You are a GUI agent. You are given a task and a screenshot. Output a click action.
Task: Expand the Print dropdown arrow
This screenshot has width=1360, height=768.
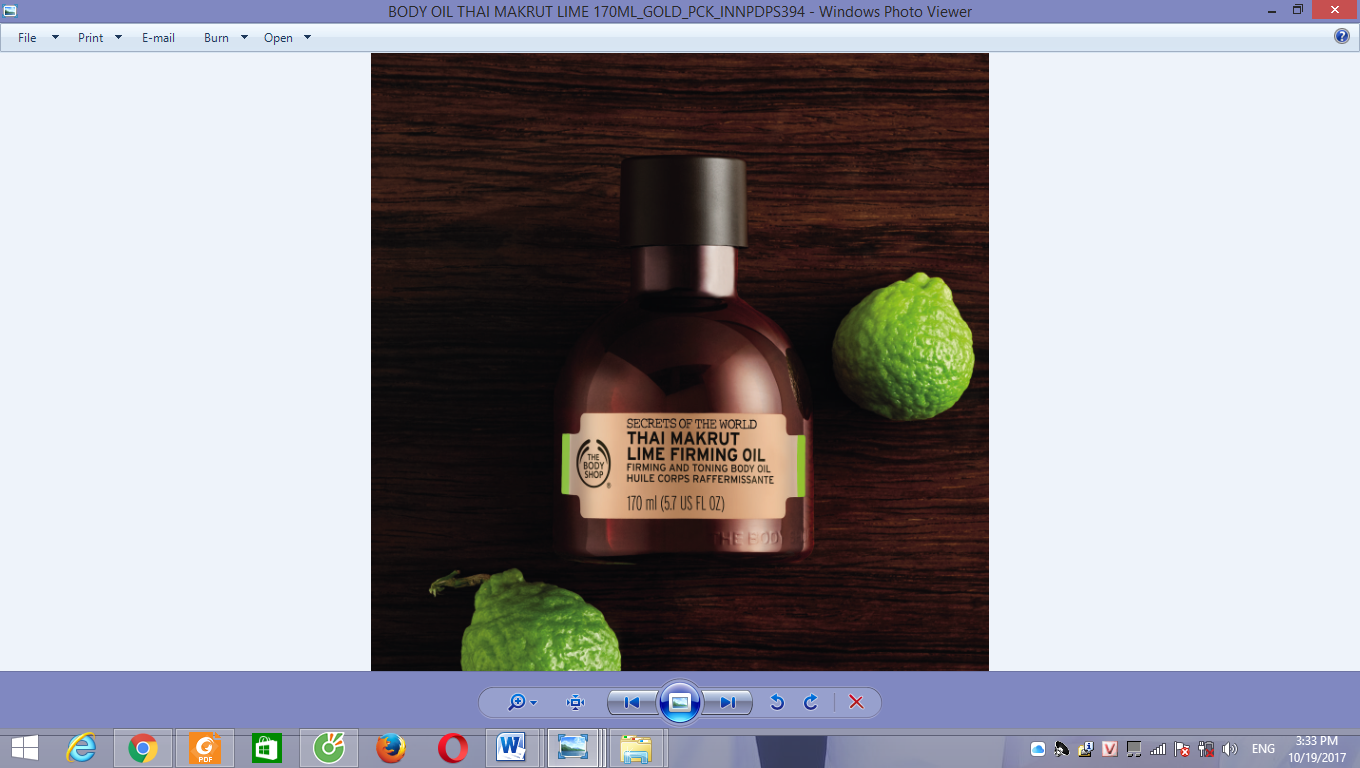coord(118,38)
